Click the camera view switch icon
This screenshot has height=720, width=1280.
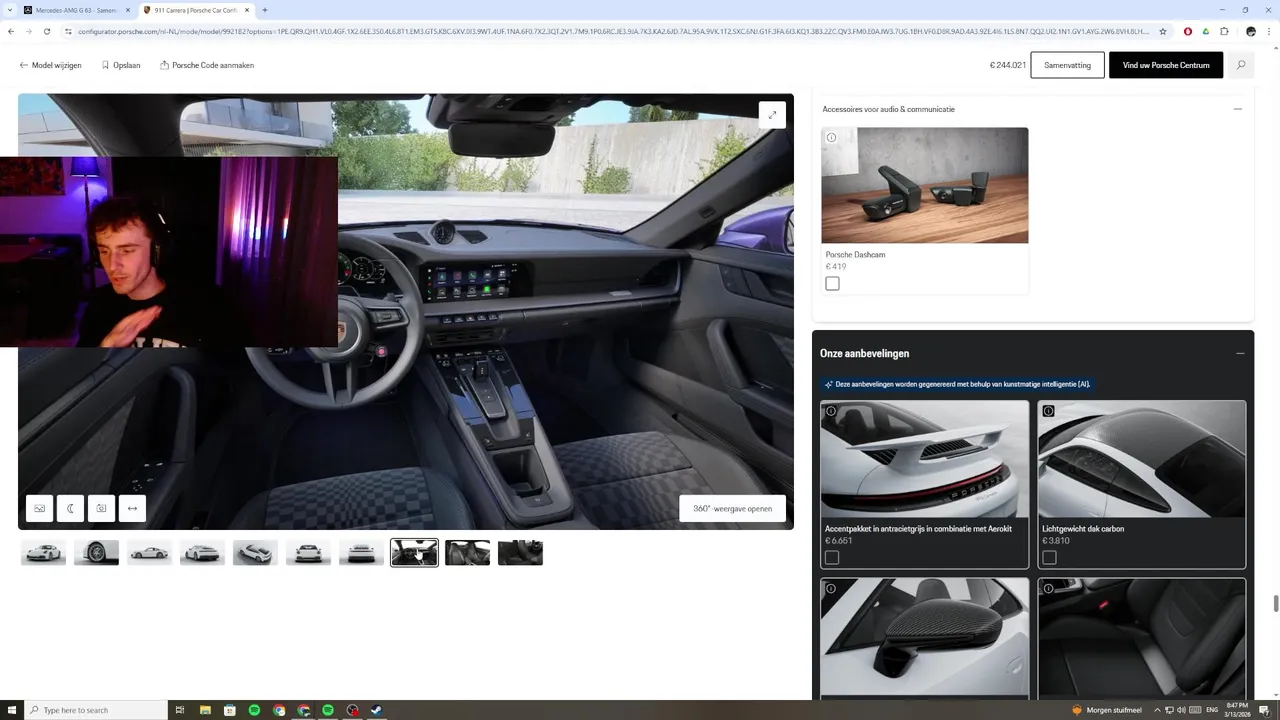click(101, 508)
